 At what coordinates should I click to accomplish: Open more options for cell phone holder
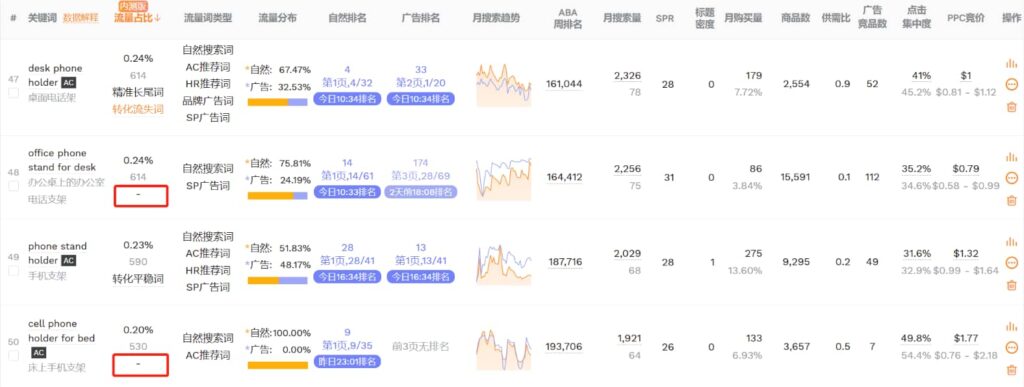(1012, 347)
